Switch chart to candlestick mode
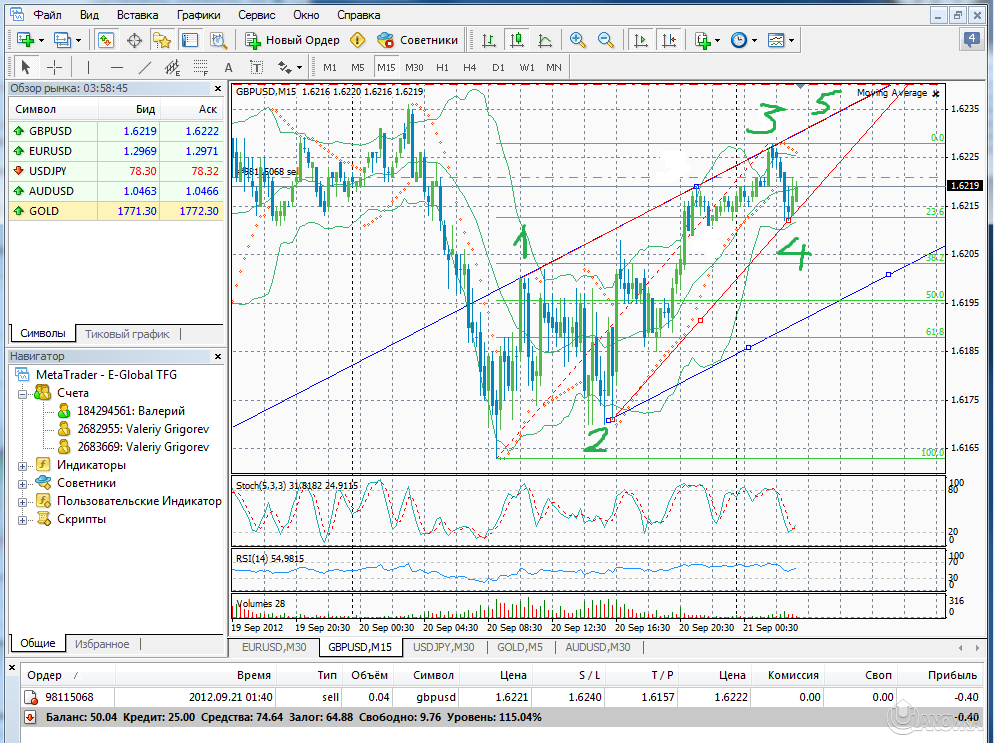The image size is (994, 743). click(x=516, y=40)
